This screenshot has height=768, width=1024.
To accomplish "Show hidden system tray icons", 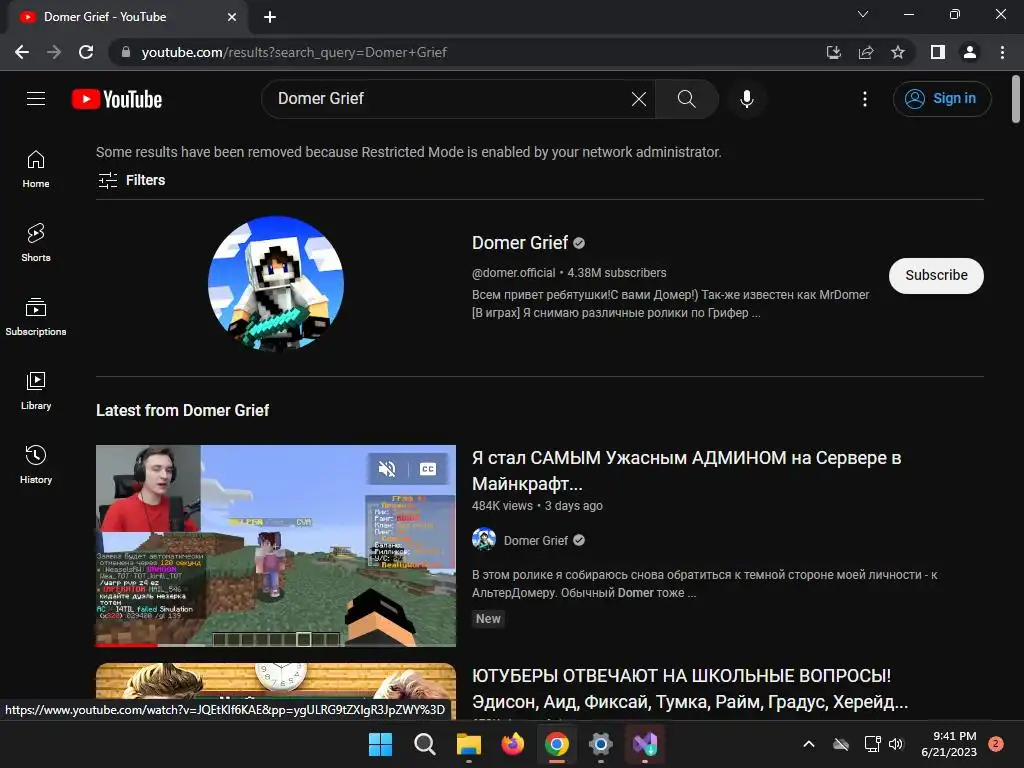I will tap(808, 744).
